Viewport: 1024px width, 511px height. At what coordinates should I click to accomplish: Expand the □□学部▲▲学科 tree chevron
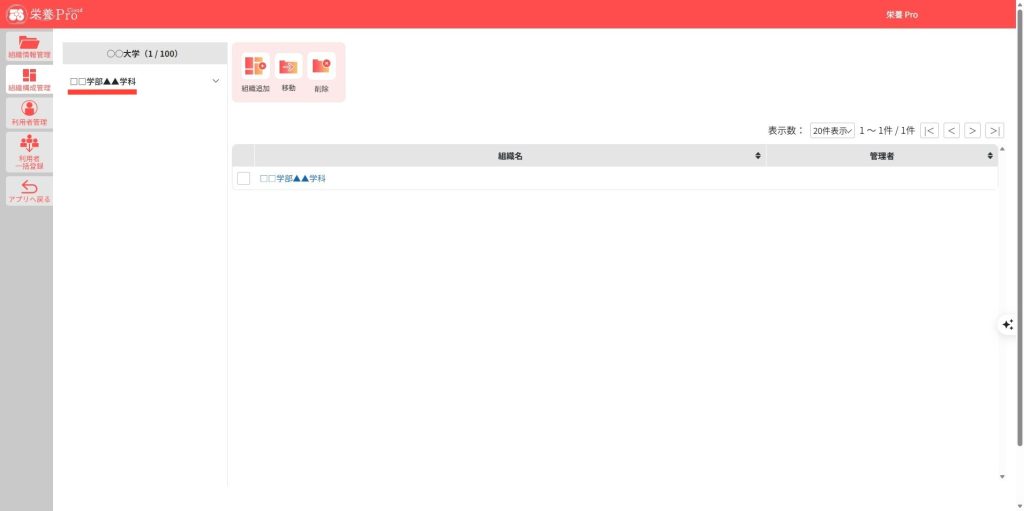(x=215, y=81)
